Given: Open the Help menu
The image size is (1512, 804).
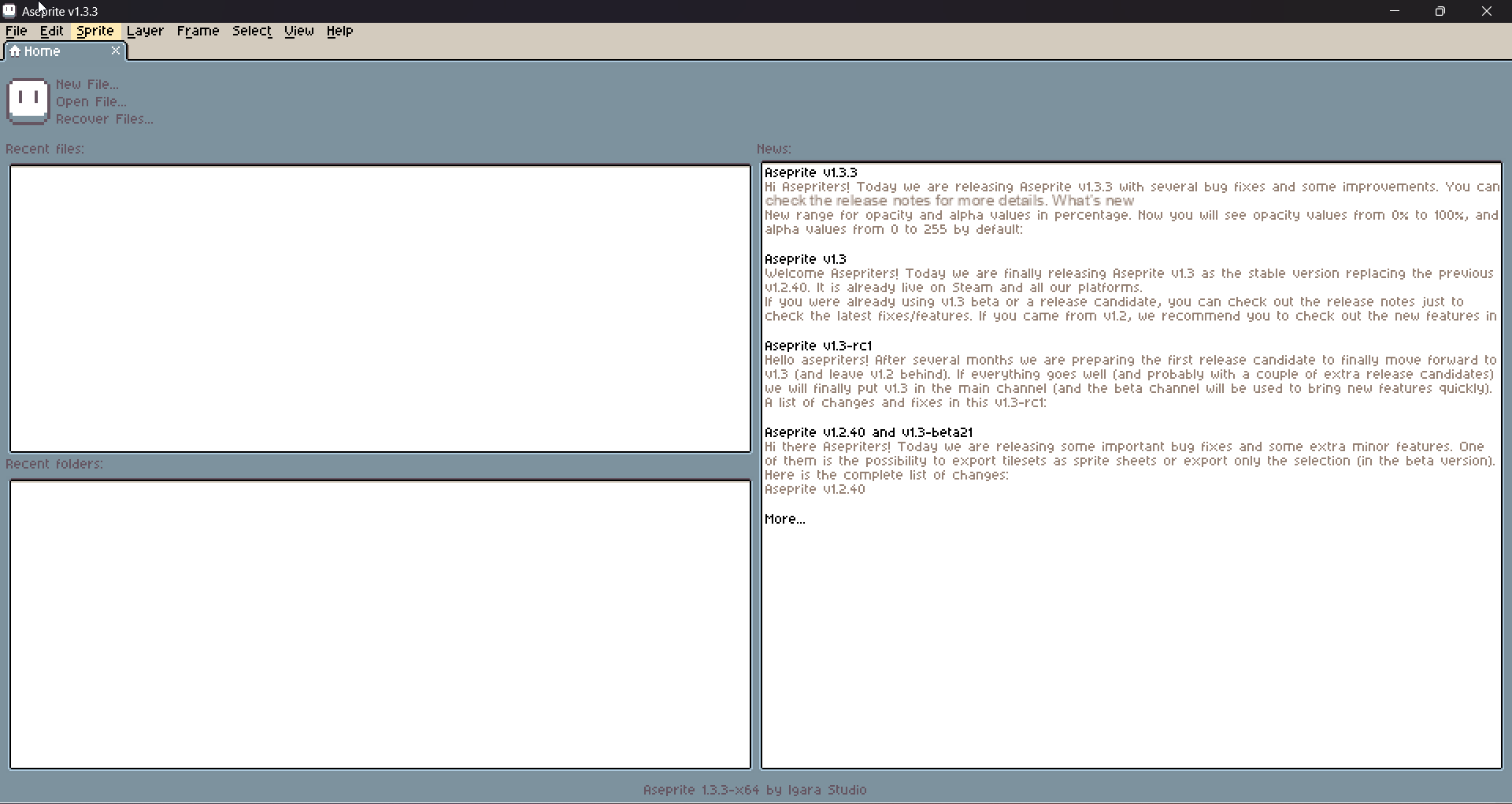Looking at the screenshot, I should (x=340, y=31).
